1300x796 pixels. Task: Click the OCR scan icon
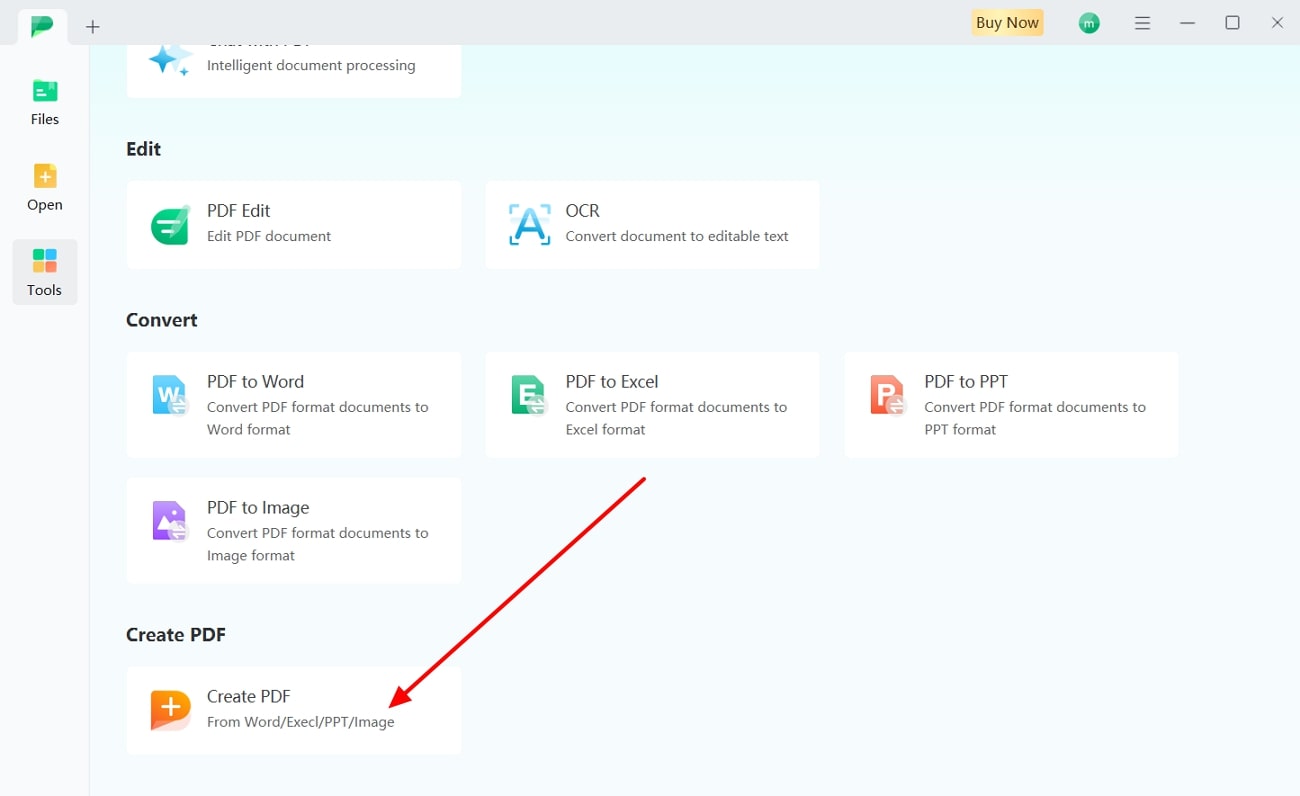pyautogui.click(x=529, y=225)
